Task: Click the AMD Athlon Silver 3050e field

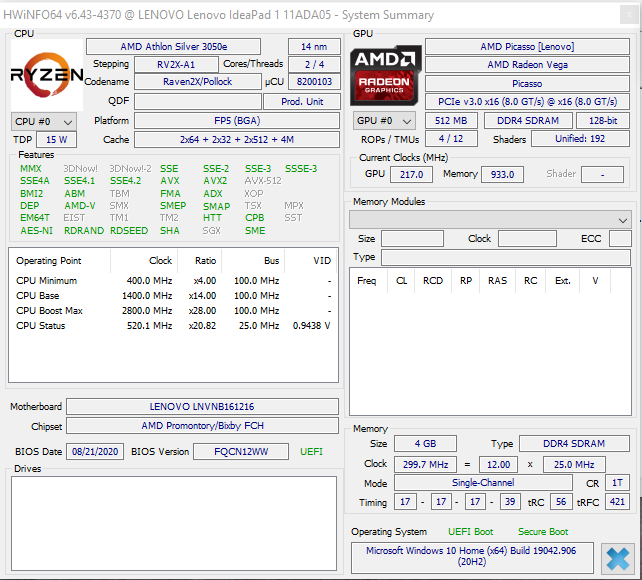Action: point(174,47)
